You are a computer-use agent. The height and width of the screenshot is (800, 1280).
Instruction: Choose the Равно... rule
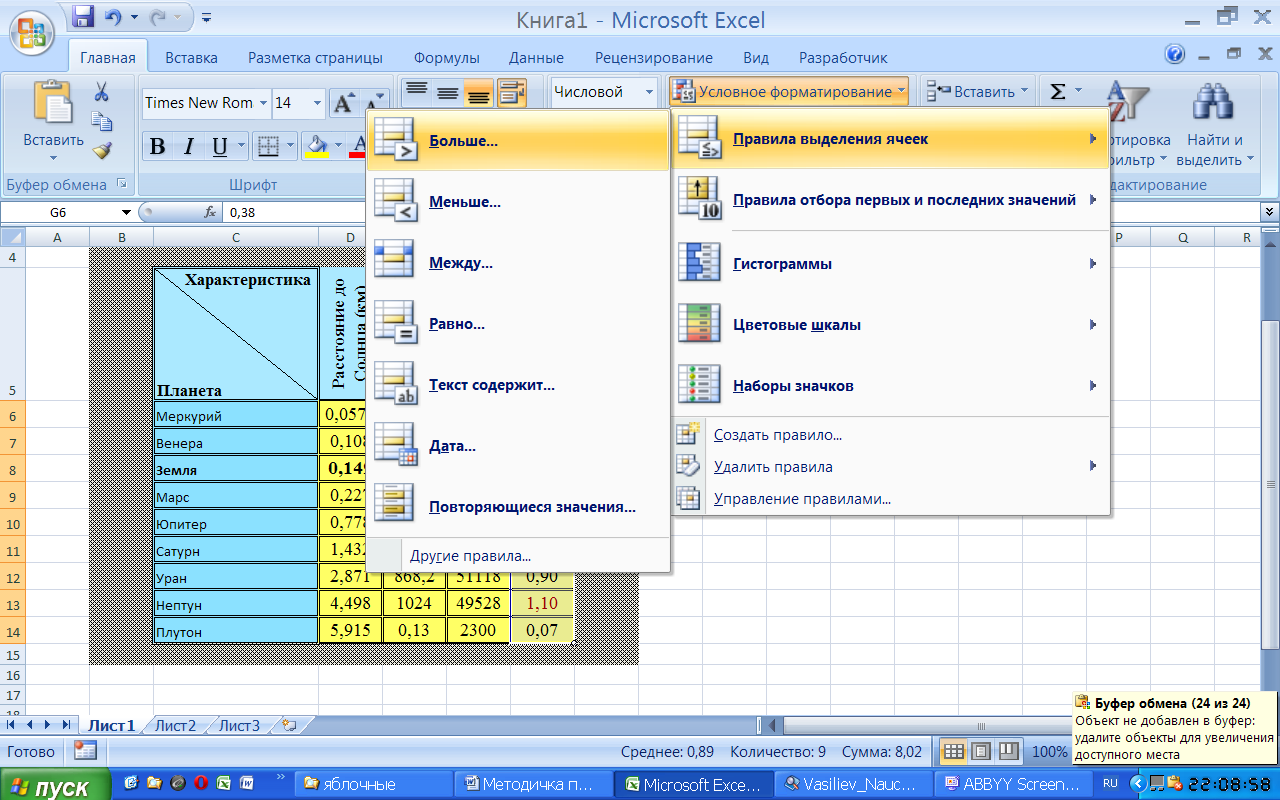point(517,324)
